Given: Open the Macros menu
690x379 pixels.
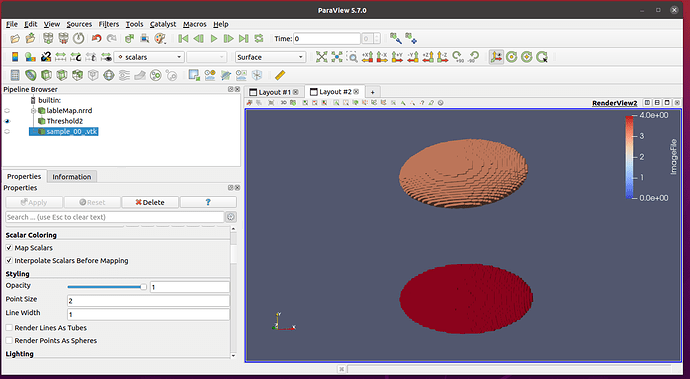Looking at the screenshot, I should click(x=195, y=24).
